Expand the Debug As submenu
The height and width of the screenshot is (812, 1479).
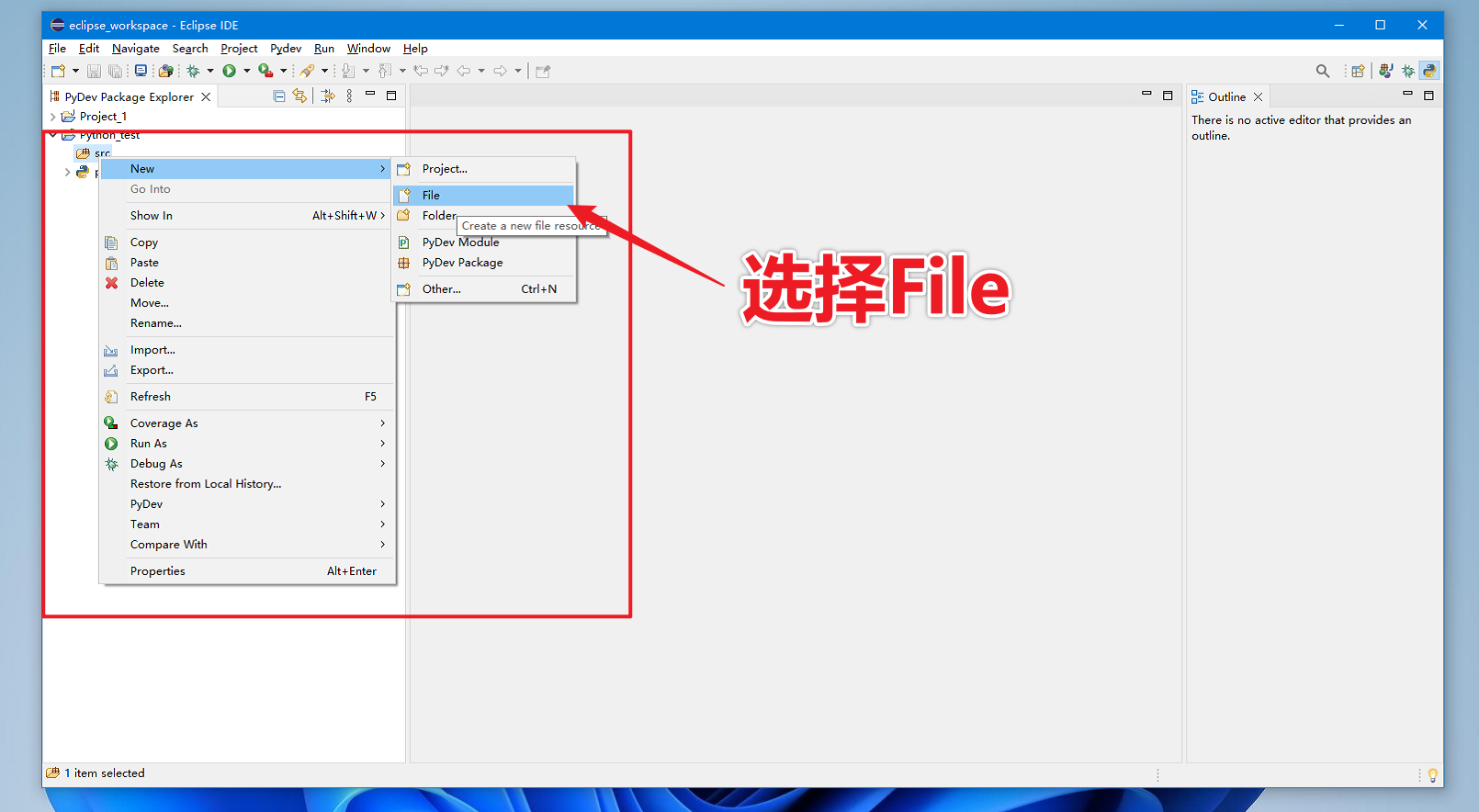pyautogui.click(x=247, y=464)
